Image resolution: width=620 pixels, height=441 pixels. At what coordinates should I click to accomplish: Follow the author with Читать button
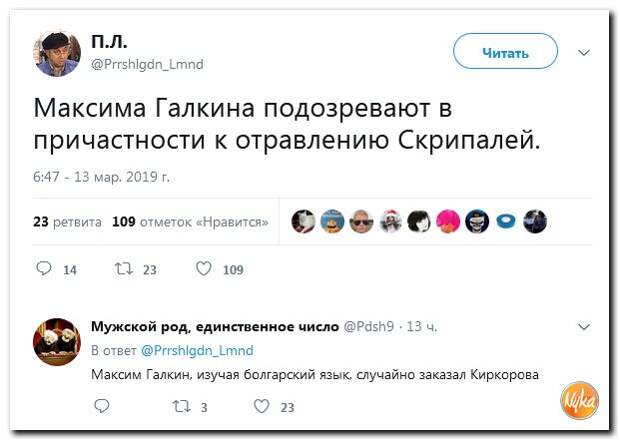click(505, 51)
